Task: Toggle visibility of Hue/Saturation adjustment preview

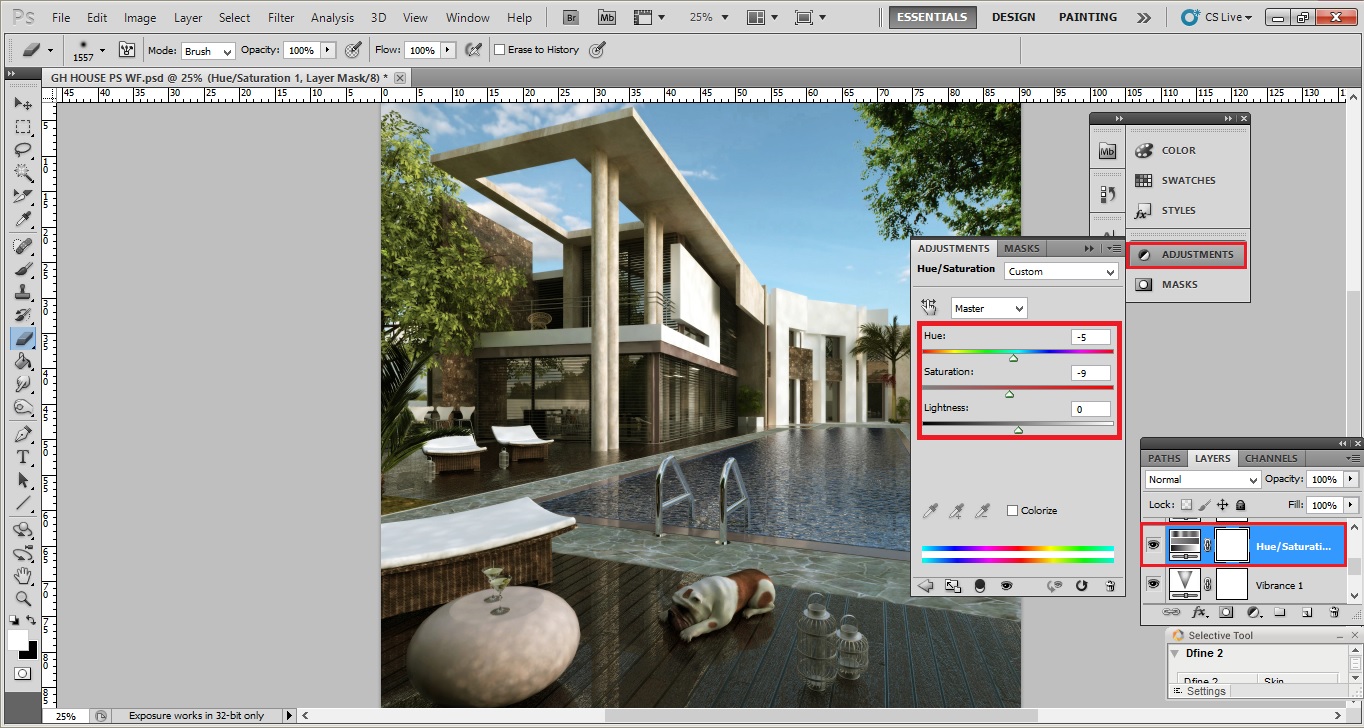Action: tap(1007, 585)
